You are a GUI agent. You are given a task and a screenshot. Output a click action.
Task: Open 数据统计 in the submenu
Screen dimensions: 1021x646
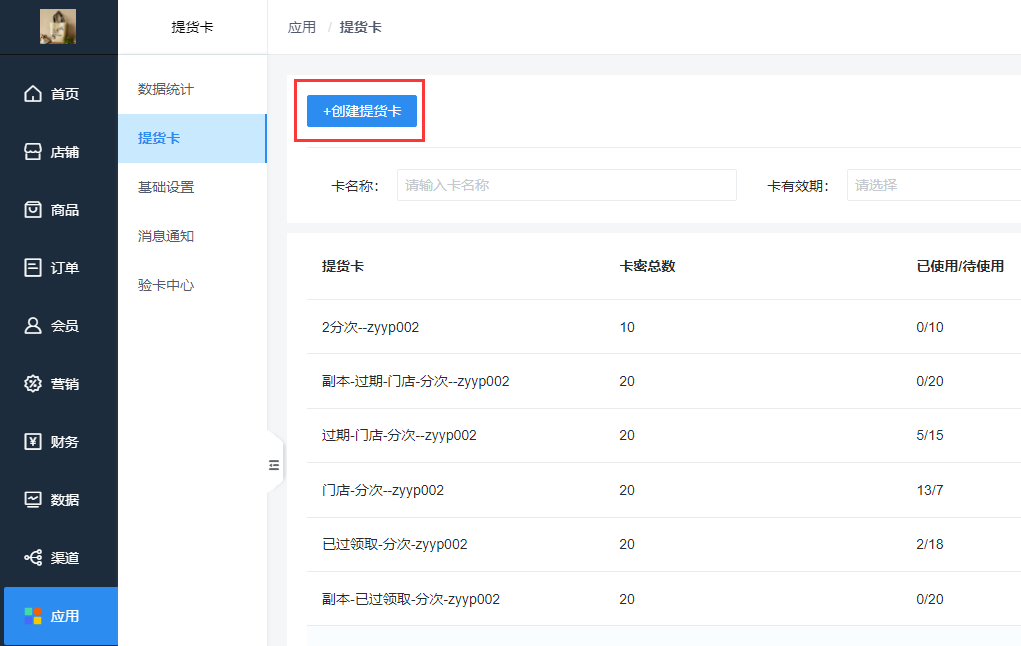(x=166, y=90)
